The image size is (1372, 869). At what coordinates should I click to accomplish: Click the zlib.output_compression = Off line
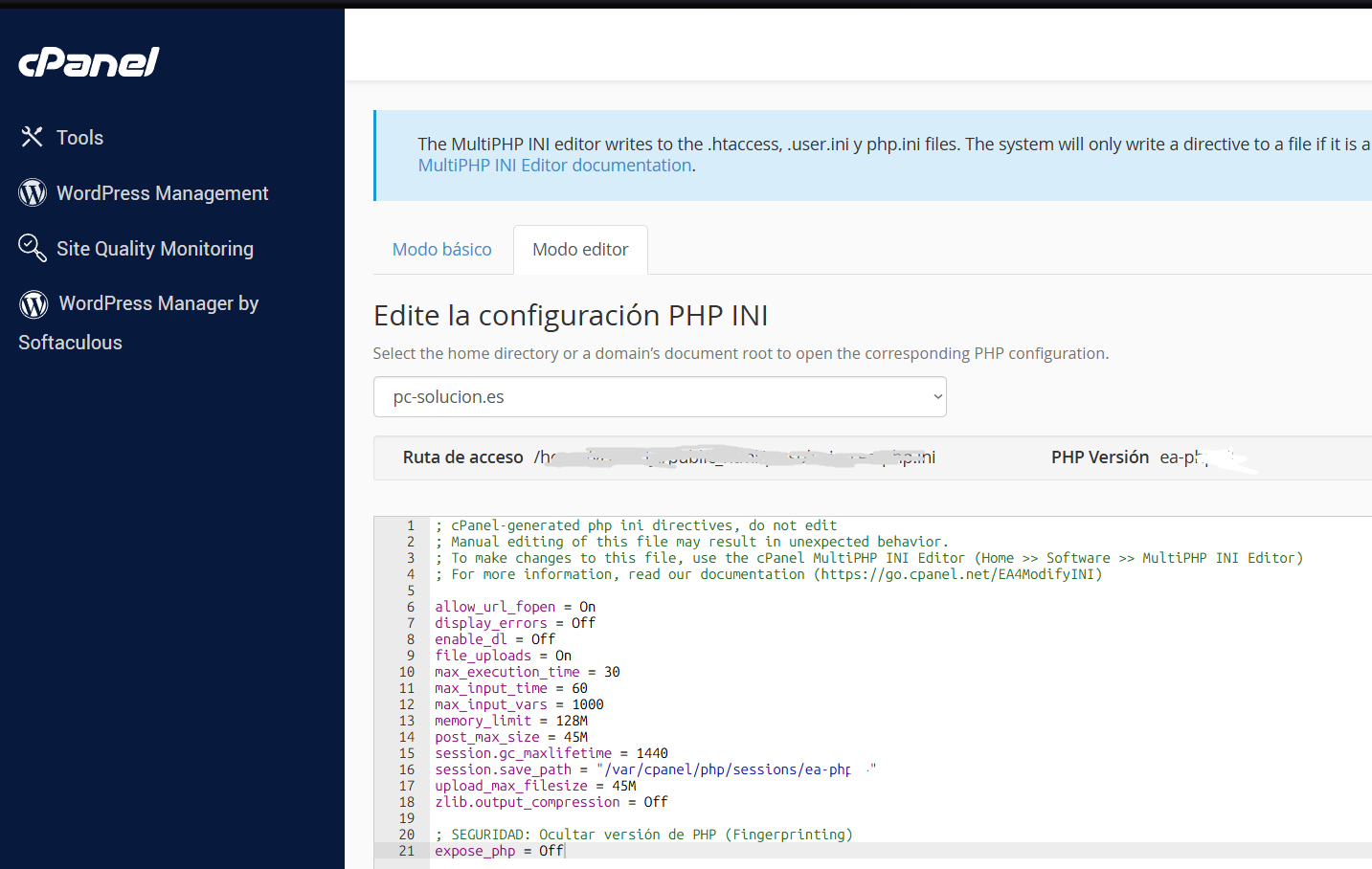click(x=551, y=802)
